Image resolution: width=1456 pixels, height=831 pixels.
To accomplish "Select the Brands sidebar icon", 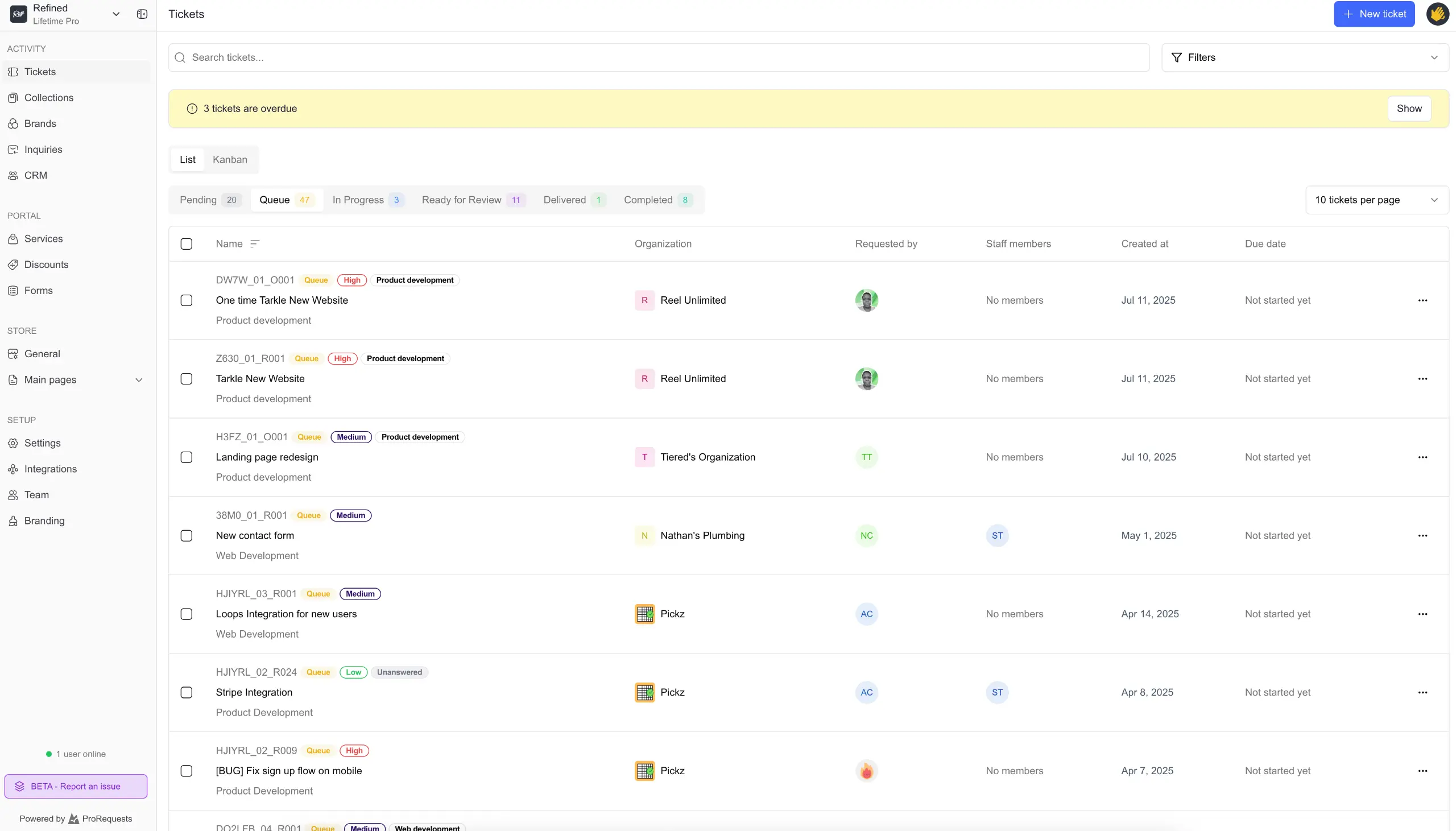I will coord(13,123).
